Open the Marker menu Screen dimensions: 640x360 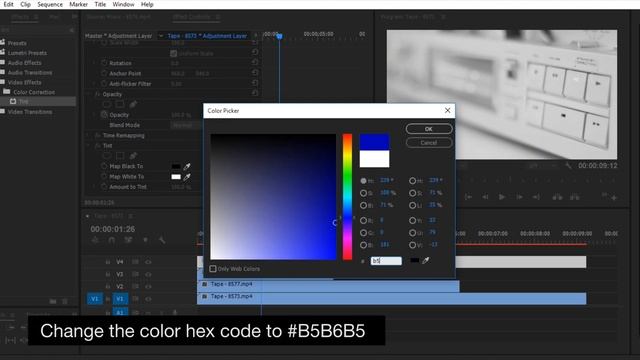(x=78, y=4)
